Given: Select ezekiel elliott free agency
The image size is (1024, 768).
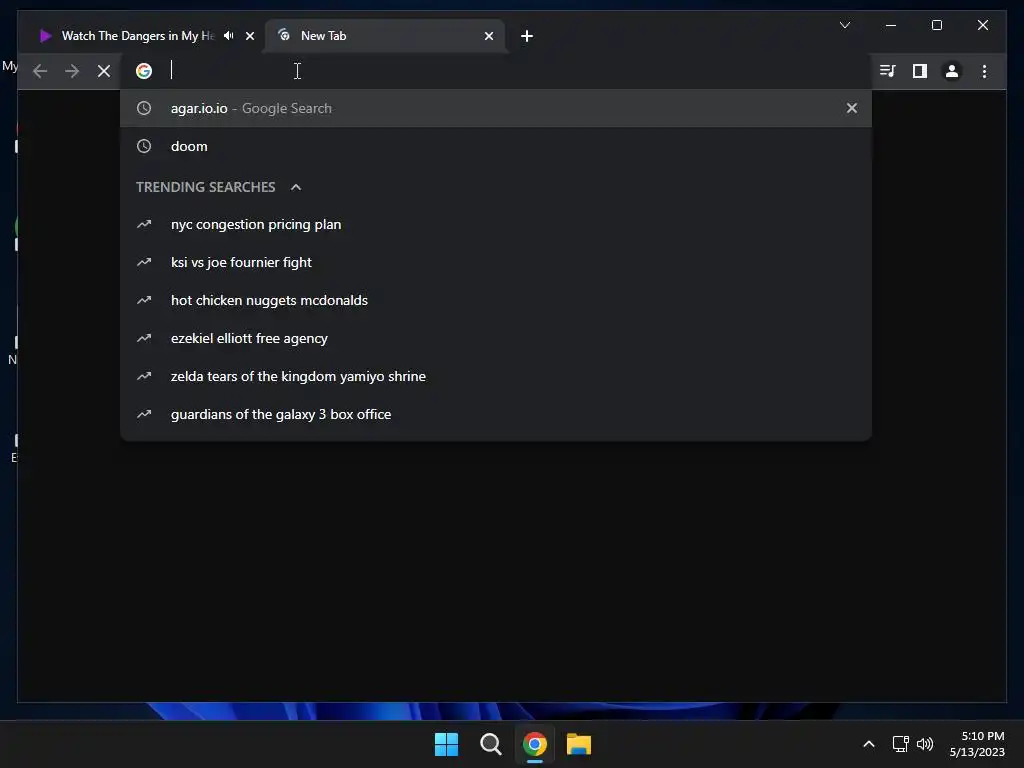Looking at the screenshot, I should [x=496, y=338].
